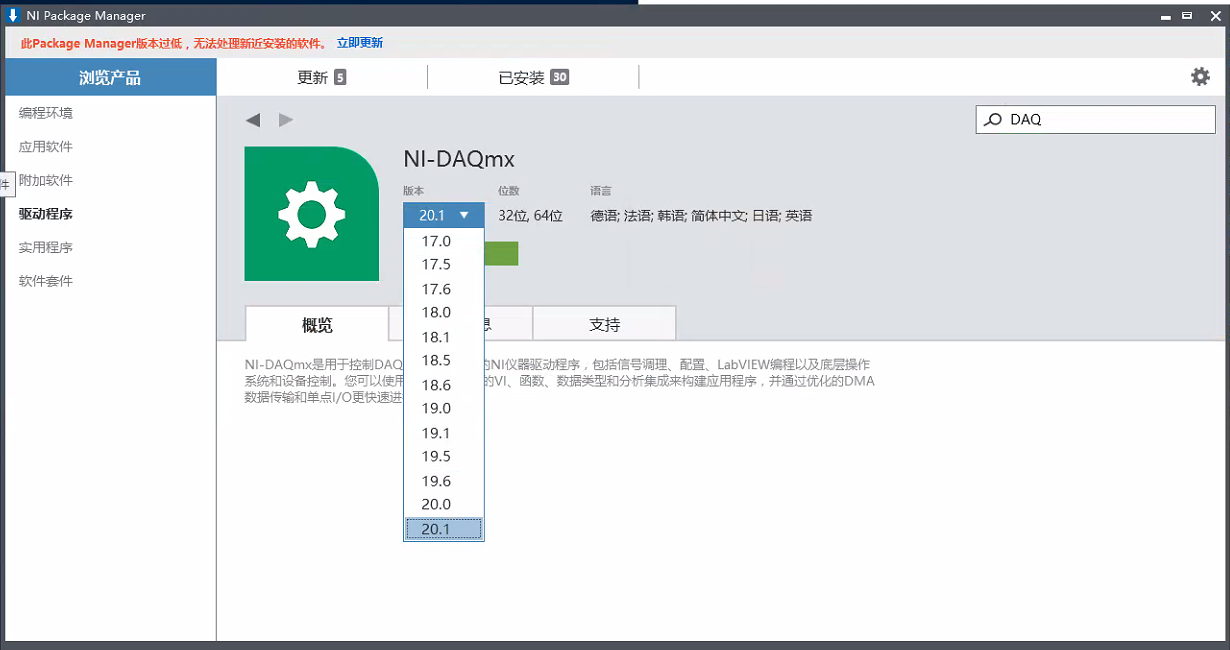Open the 支持 tab
The width and height of the screenshot is (1230, 650).
[x=604, y=324]
